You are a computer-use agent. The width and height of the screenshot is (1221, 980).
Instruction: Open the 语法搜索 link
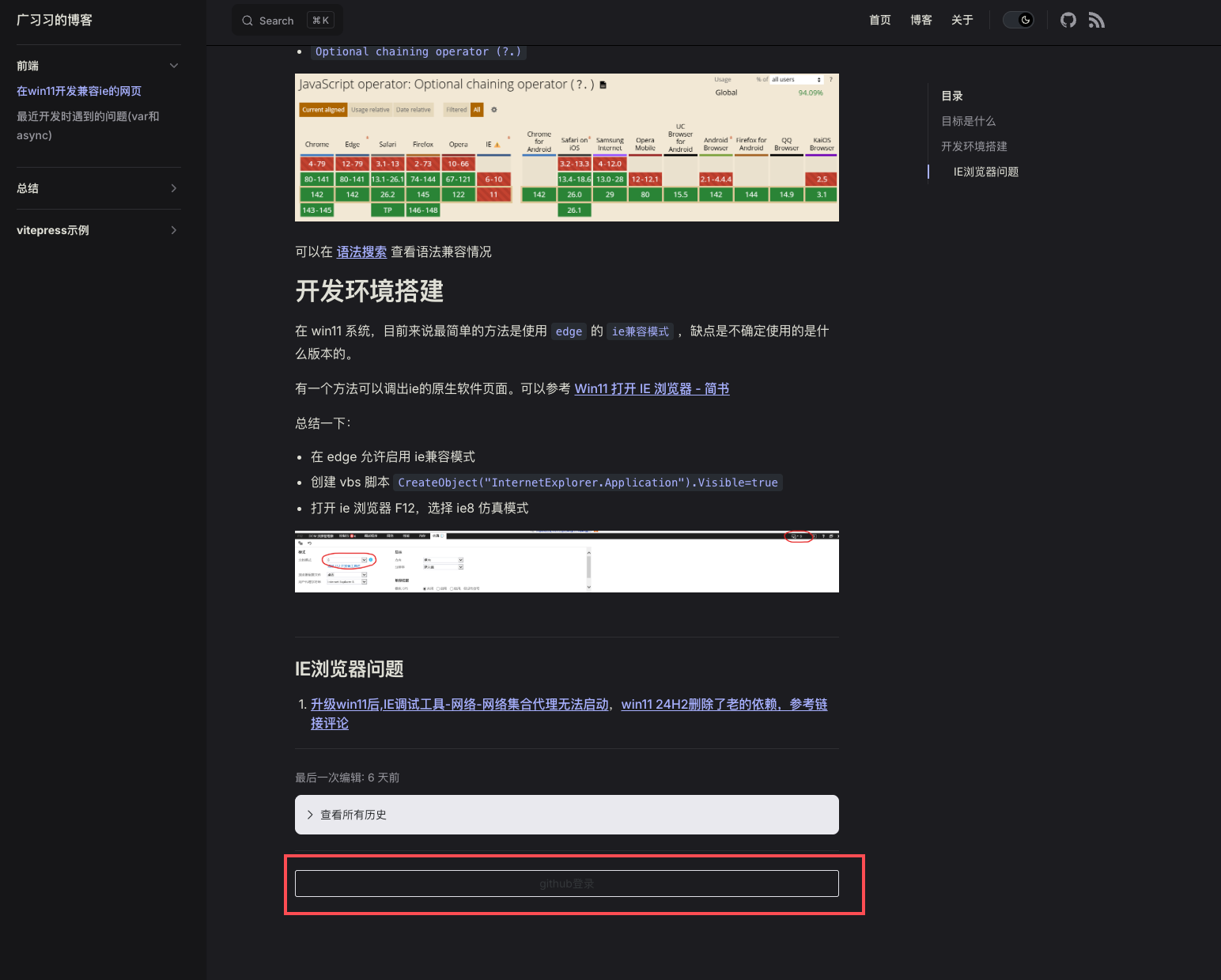pyautogui.click(x=361, y=252)
